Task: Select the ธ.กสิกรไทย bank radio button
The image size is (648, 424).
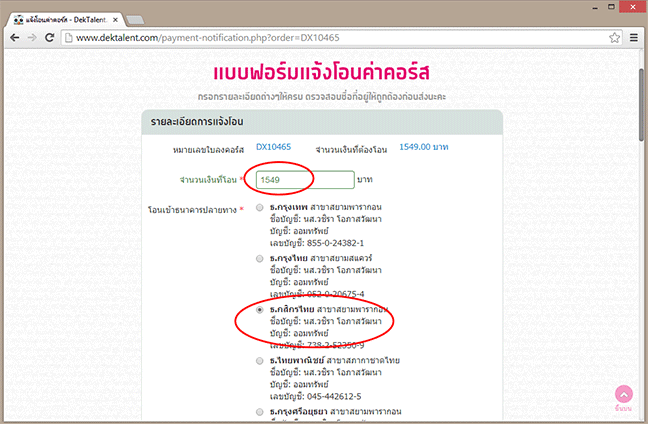Action: click(x=261, y=310)
